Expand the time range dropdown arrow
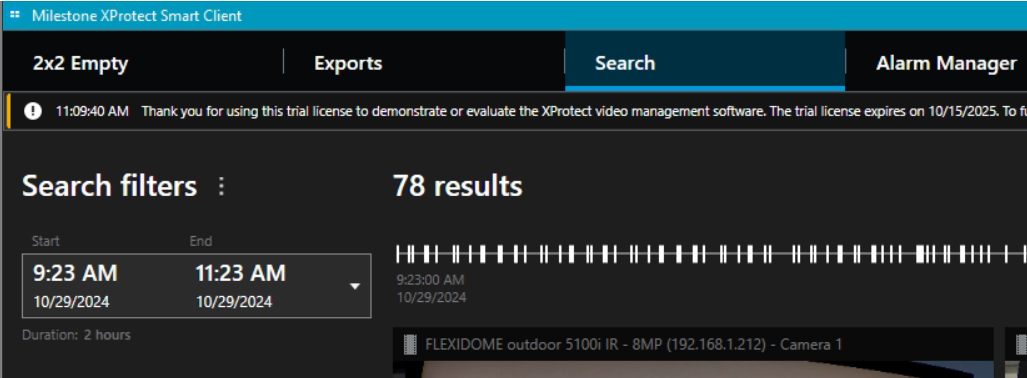This screenshot has height=378, width=1027. 355,286
